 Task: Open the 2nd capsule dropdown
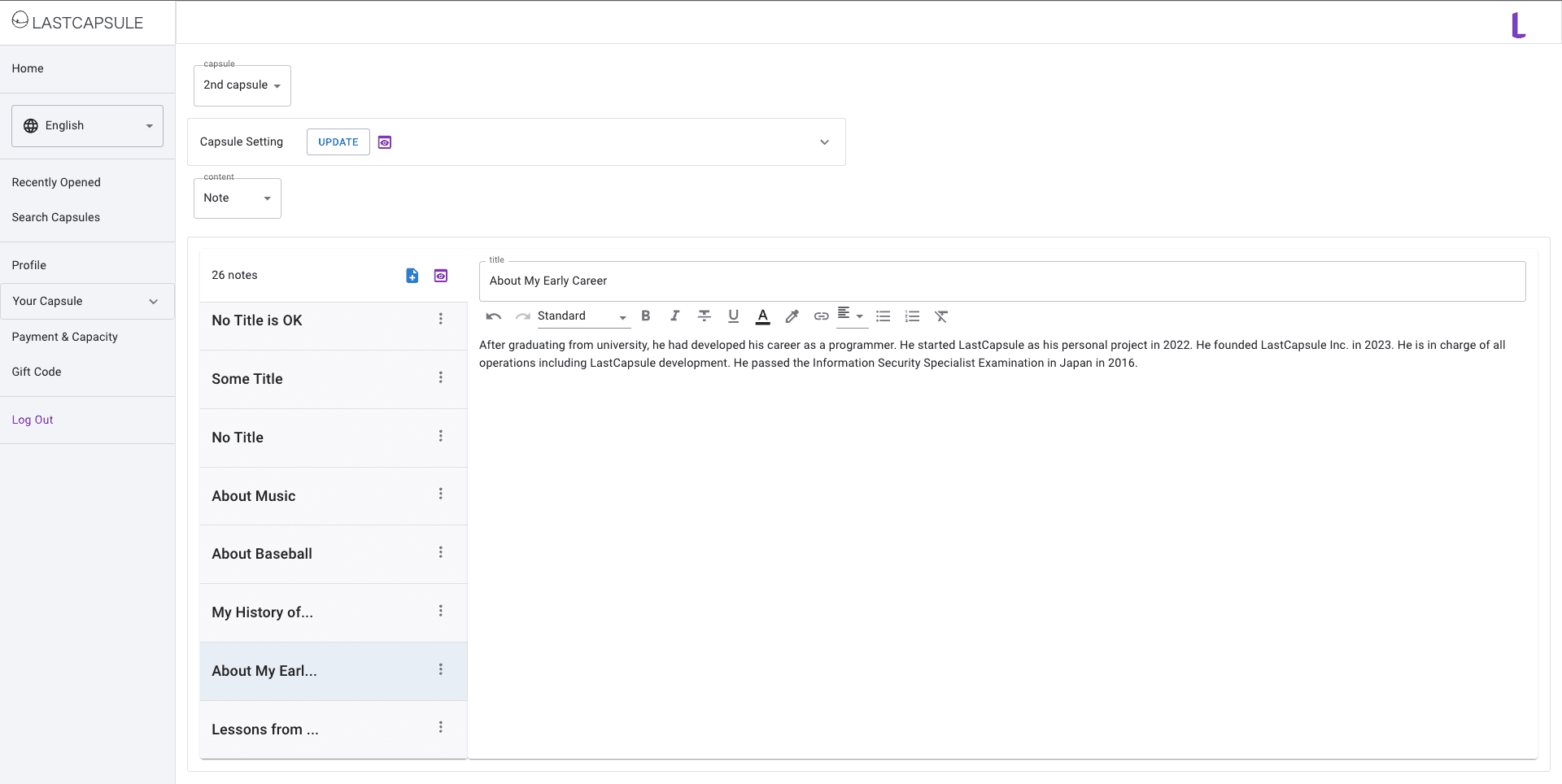pyautogui.click(x=242, y=85)
